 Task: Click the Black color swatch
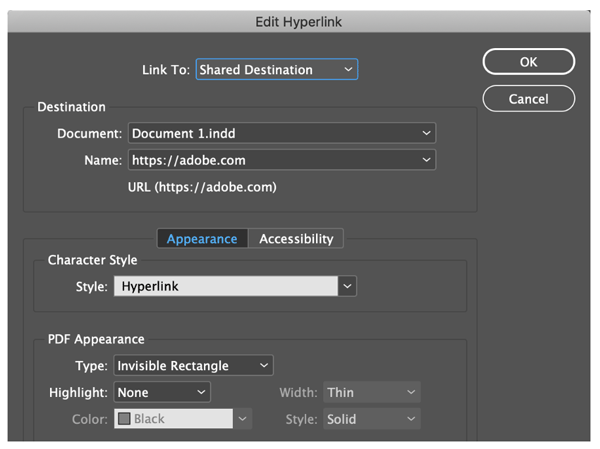(x=125, y=419)
